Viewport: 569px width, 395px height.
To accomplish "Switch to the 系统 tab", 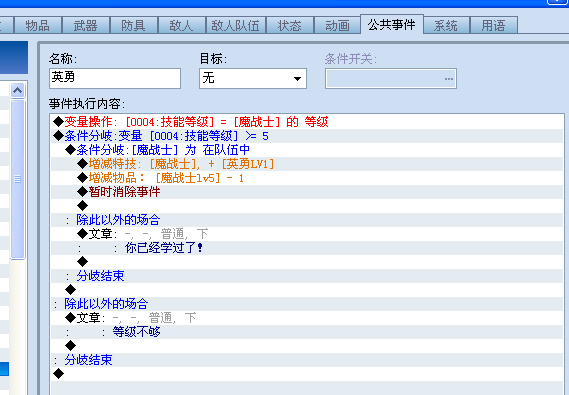I will [x=446, y=25].
